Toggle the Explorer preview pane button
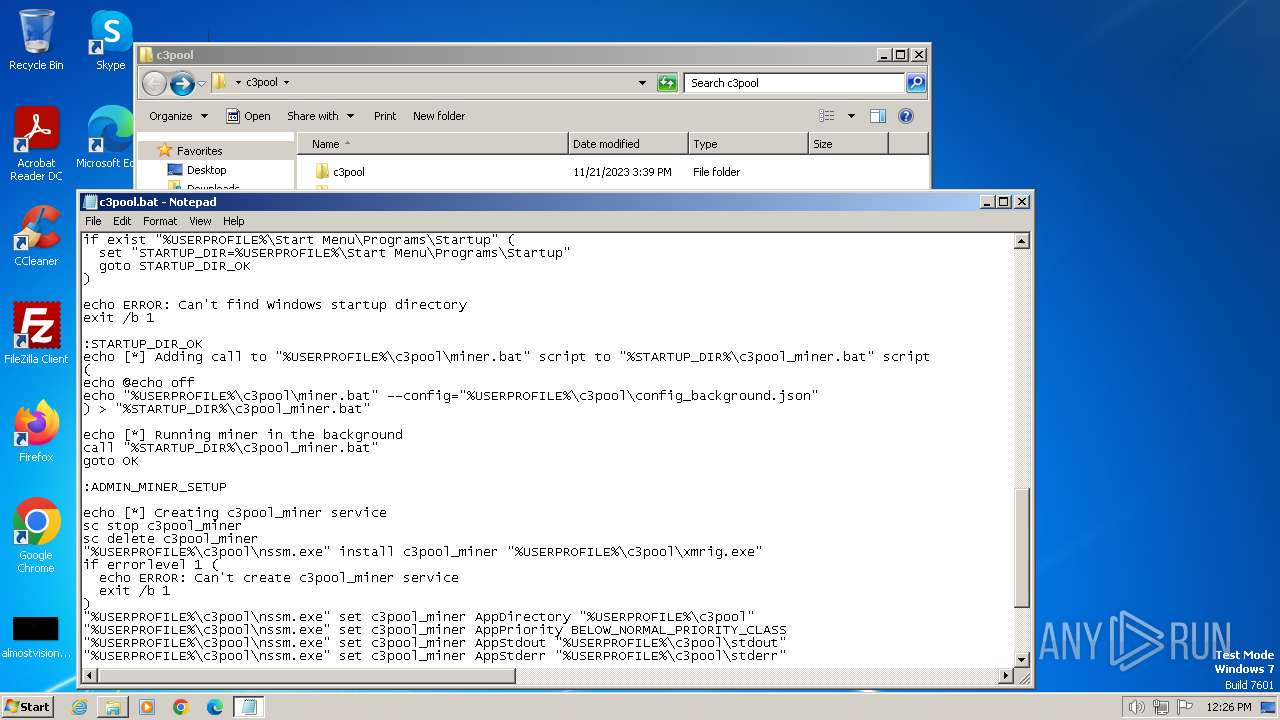 (x=877, y=116)
